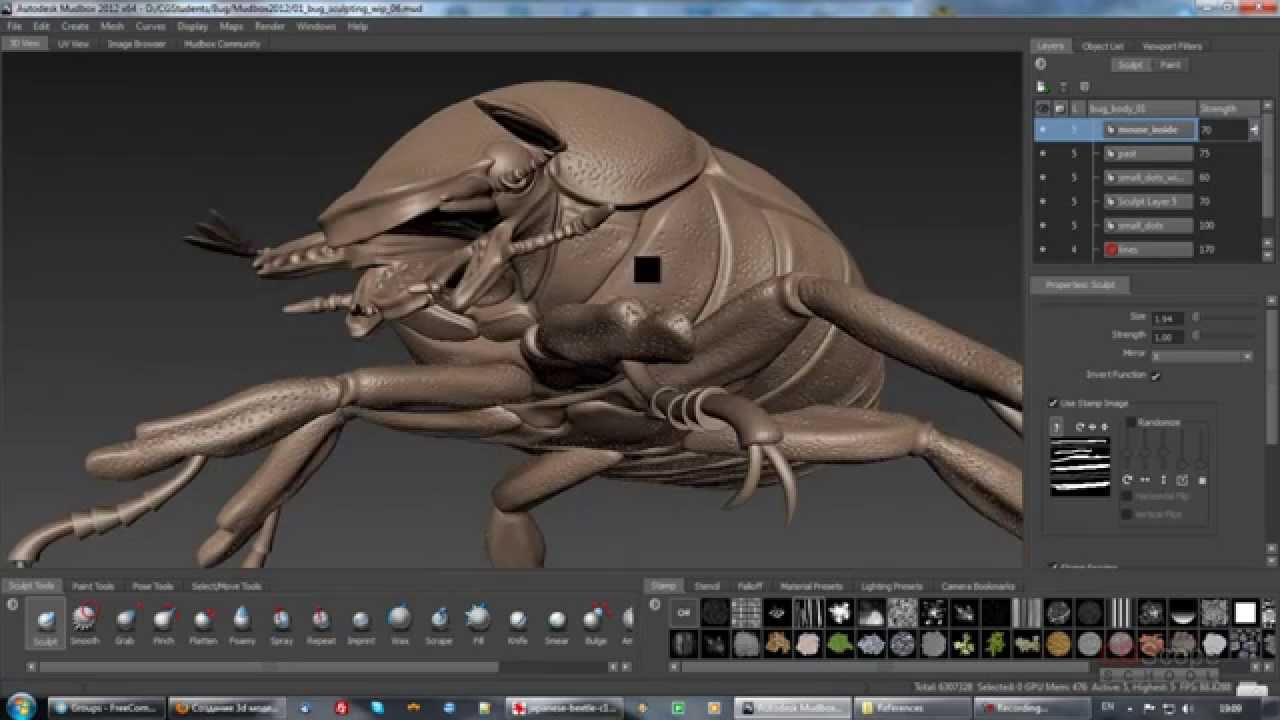Activate the Wax sculpt tool
Screen dimensions: 1280x720
[x=400, y=619]
